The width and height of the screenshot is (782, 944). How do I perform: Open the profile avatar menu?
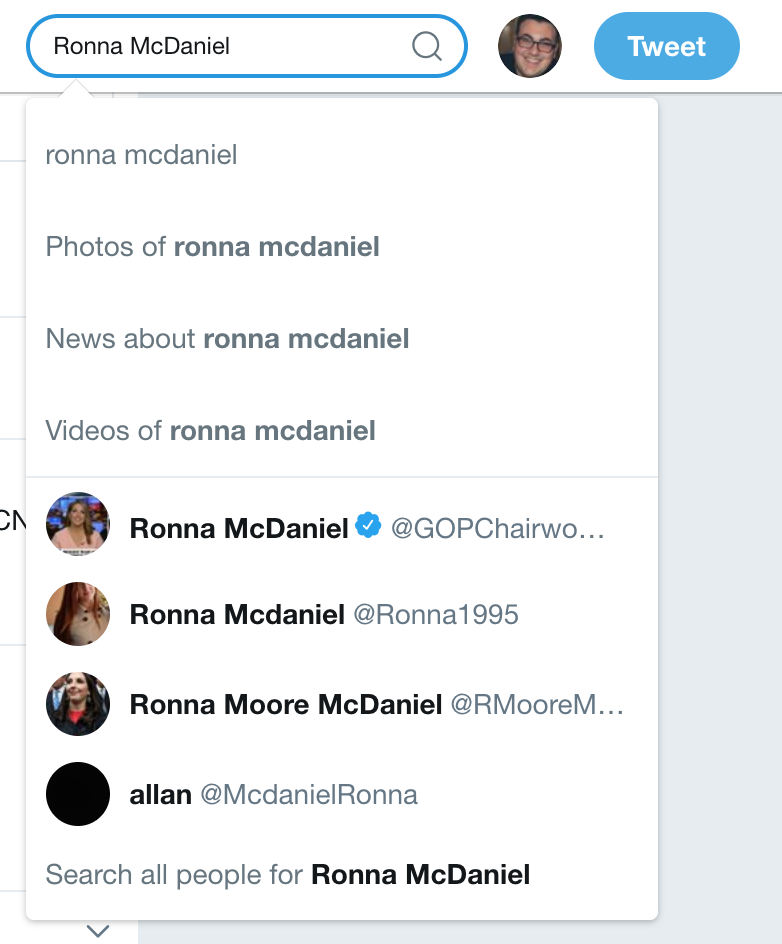pos(530,46)
